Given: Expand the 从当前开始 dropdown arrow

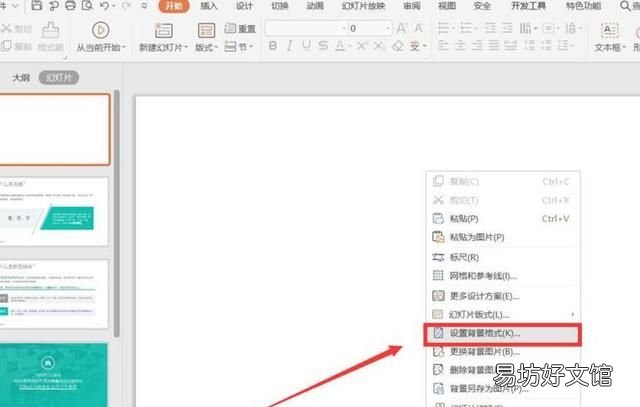Looking at the screenshot, I should point(124,47).
